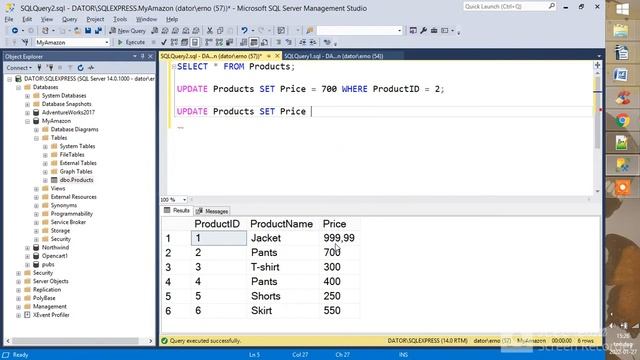Image resolution: width=640 pixels, height=360 pixels.
Task: Click the New Query button
Action: click(x=127, y=31)
